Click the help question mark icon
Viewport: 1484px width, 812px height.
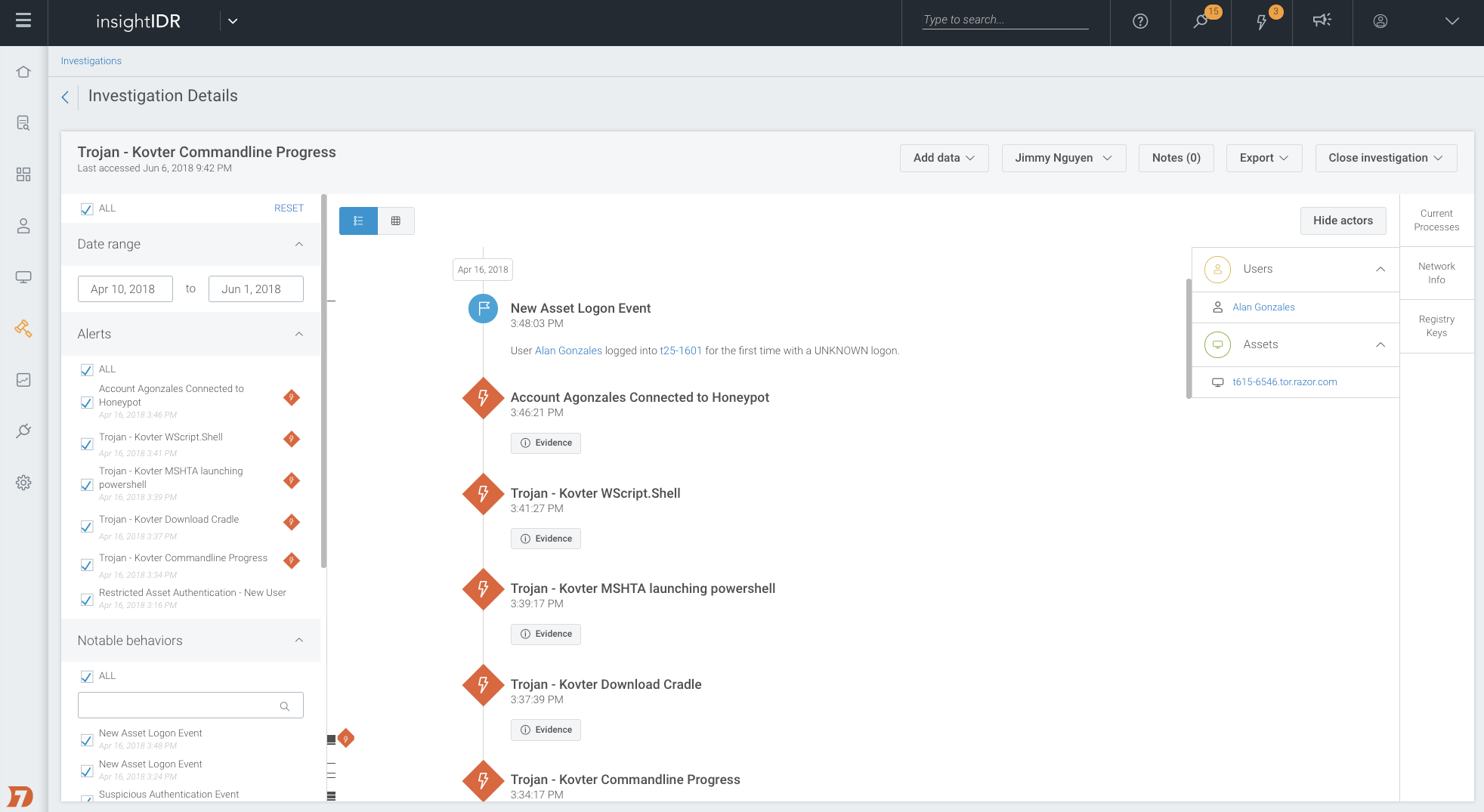(1140, 21)
